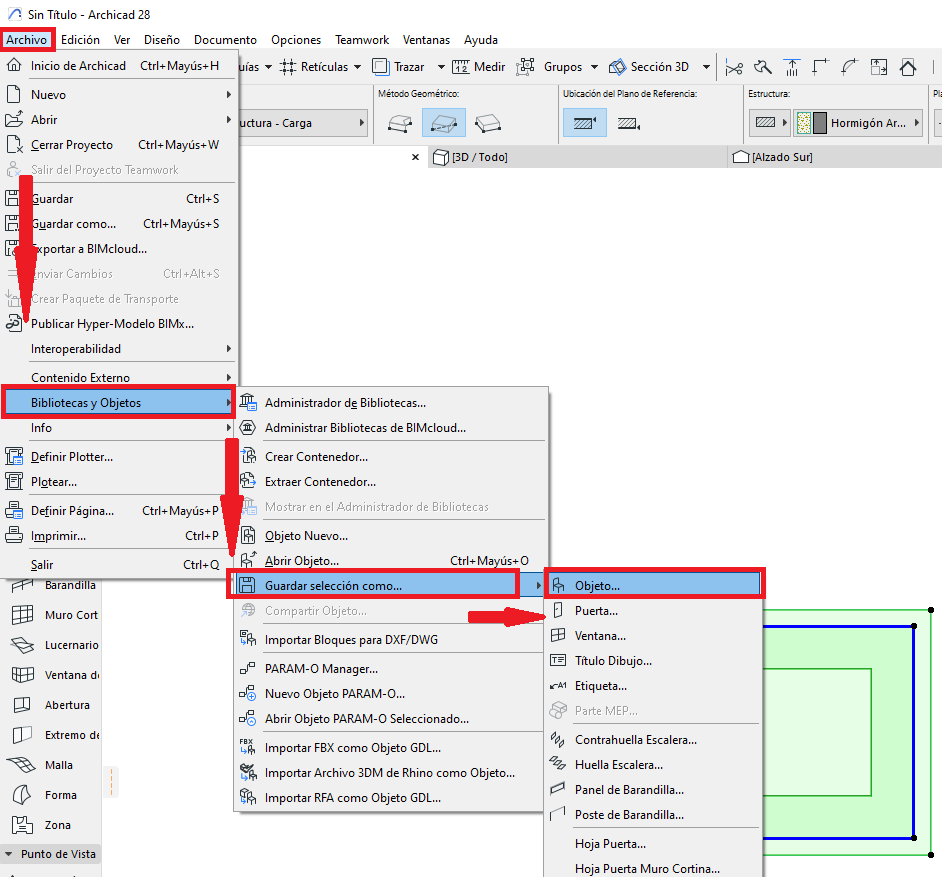Expand the Sección 3D dropdown arrow
The image size is (942, 877).
point(706,67)
